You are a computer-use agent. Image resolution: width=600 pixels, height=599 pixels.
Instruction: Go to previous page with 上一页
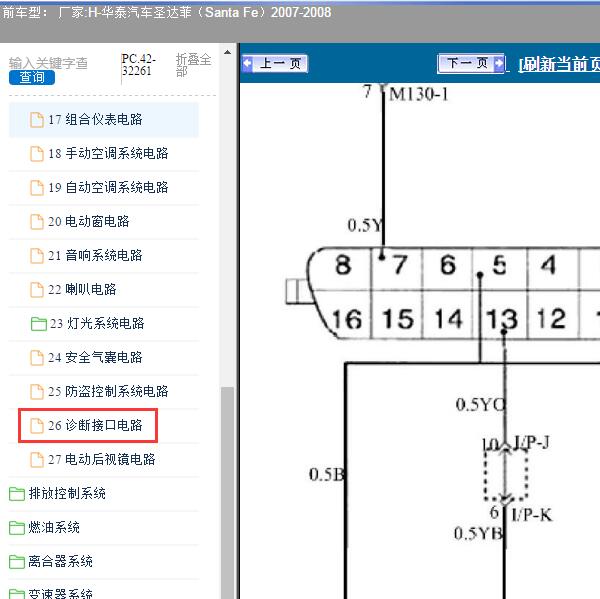[x=275, y=63]
